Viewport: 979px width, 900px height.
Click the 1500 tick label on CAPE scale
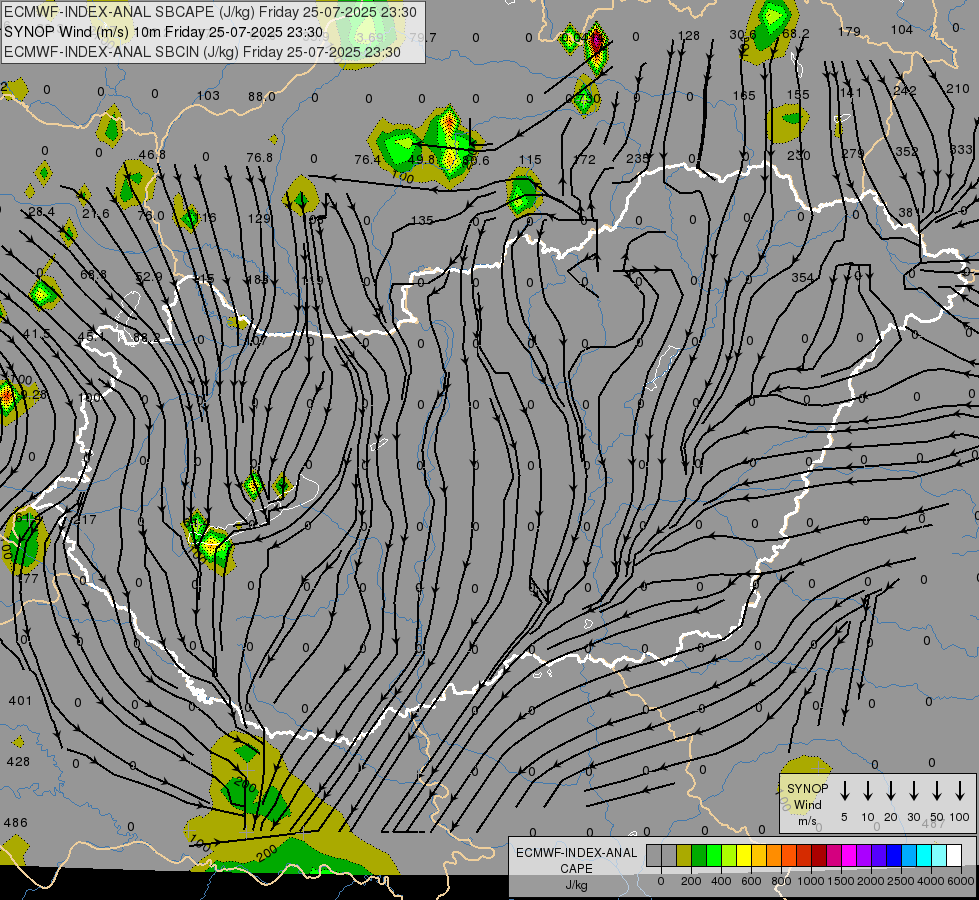[841, 881]
